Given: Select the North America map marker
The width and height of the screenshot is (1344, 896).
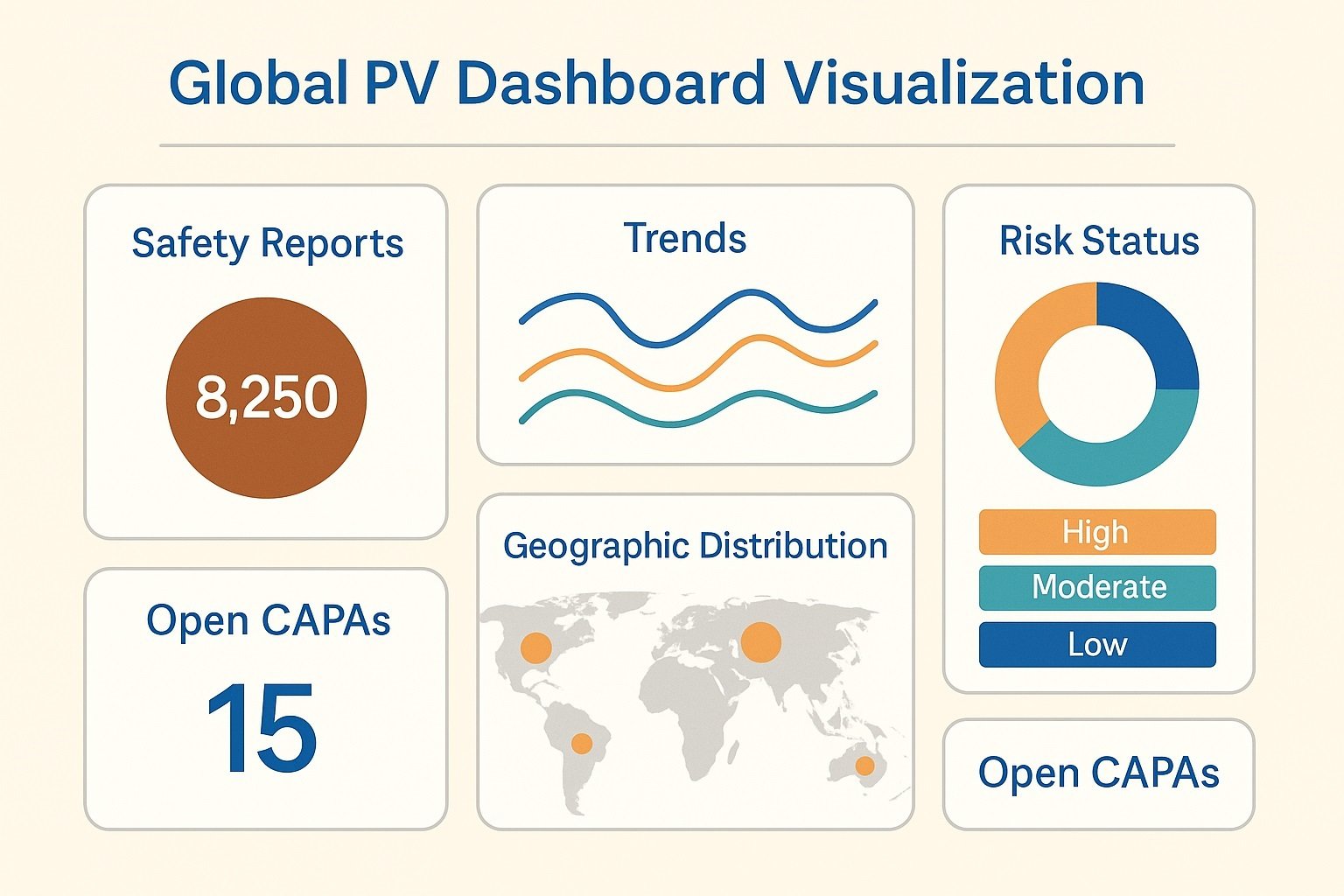Looking at the screenshot, I should (x=535, y=647).
